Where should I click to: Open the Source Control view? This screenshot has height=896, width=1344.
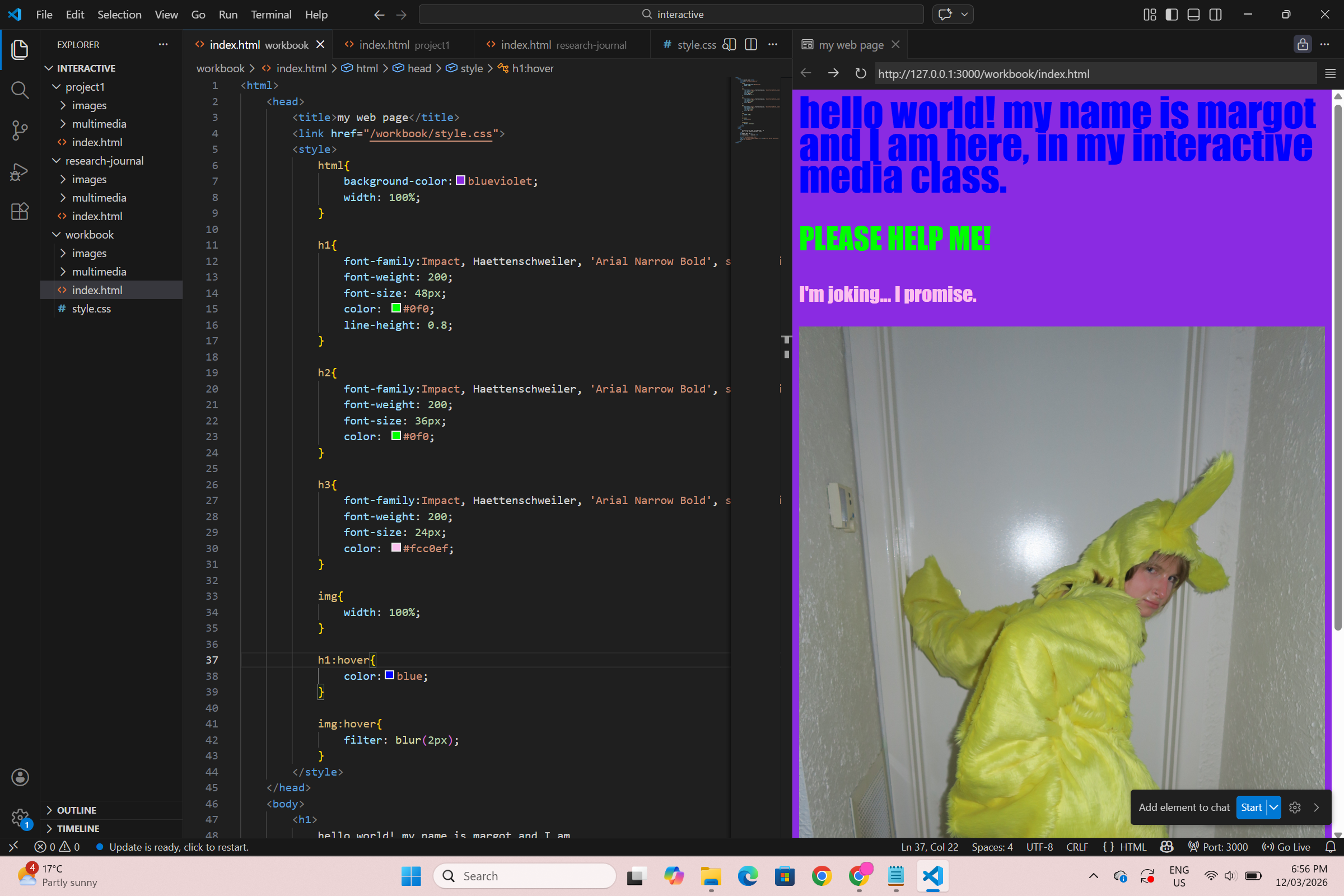tap(20, 130)
